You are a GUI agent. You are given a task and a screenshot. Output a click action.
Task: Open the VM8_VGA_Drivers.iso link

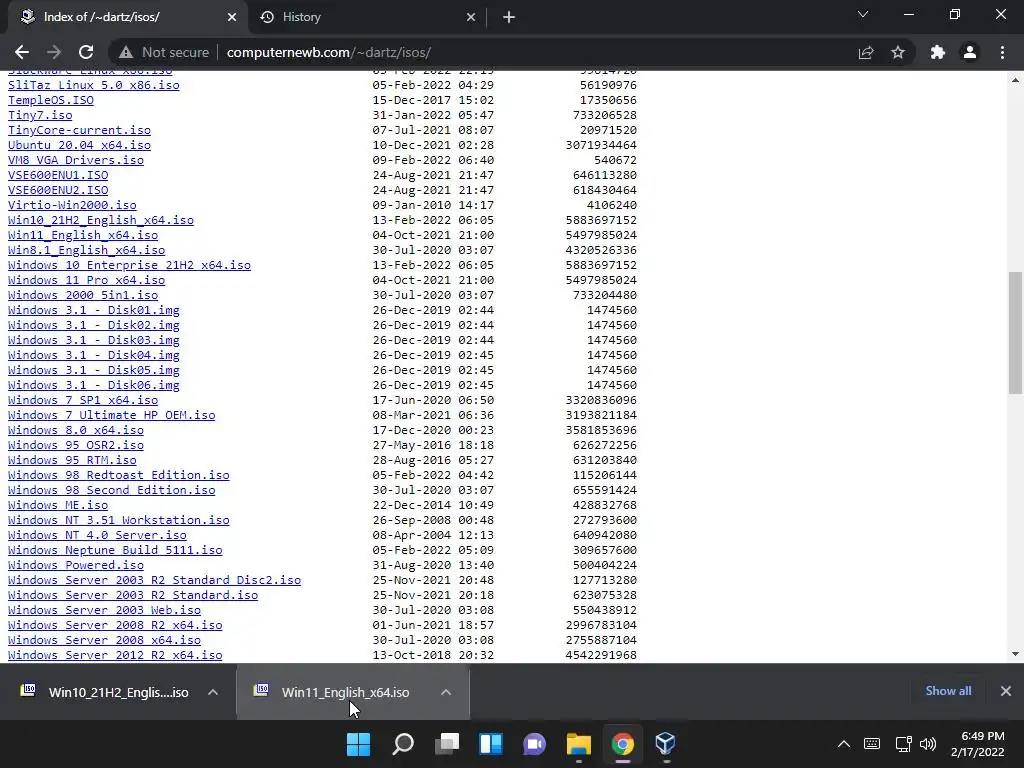pyautogui.click(x=76, y=160)
